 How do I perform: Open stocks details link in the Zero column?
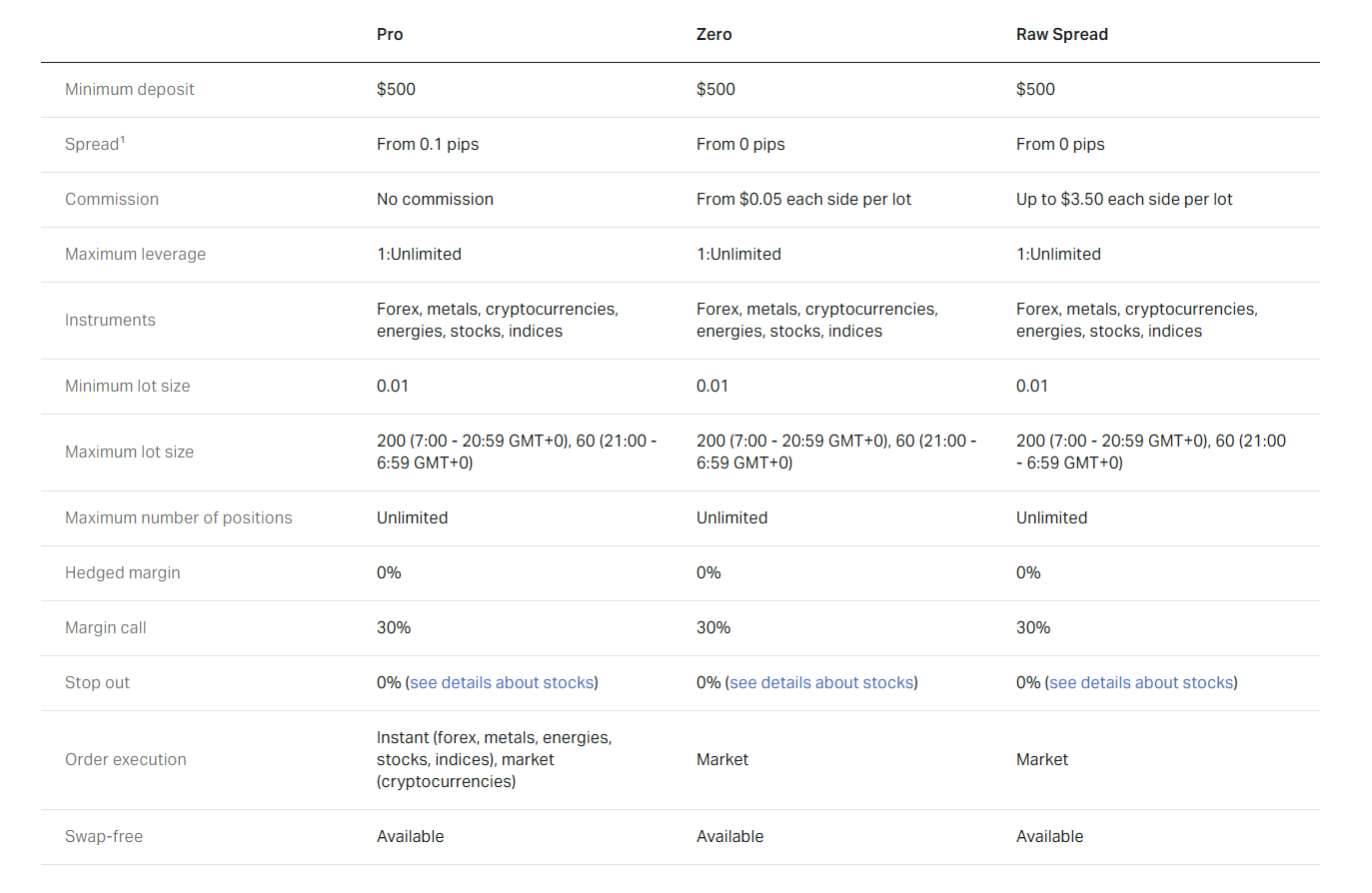[820, 682]
